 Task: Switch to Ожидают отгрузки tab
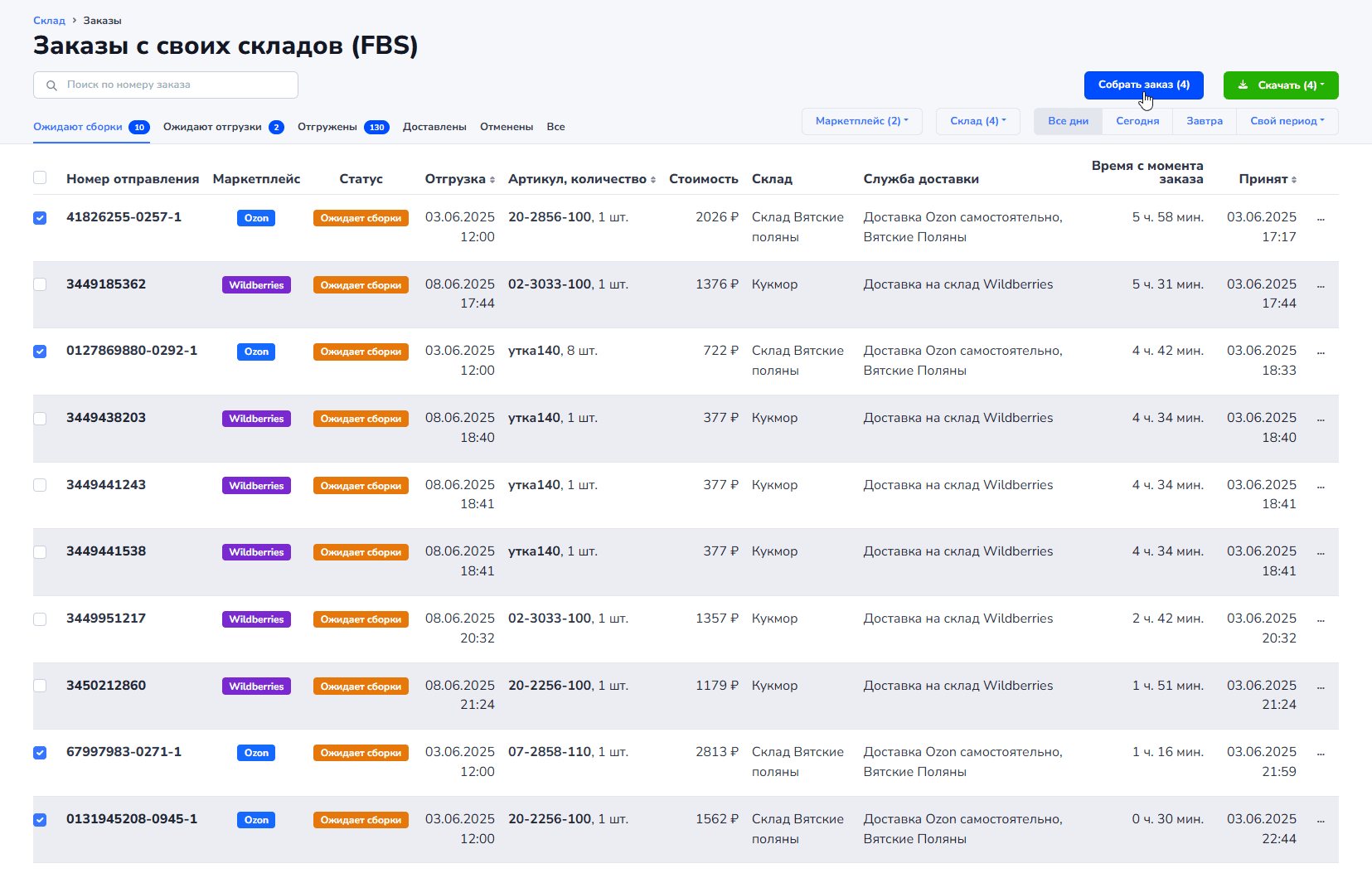point(222,127)
